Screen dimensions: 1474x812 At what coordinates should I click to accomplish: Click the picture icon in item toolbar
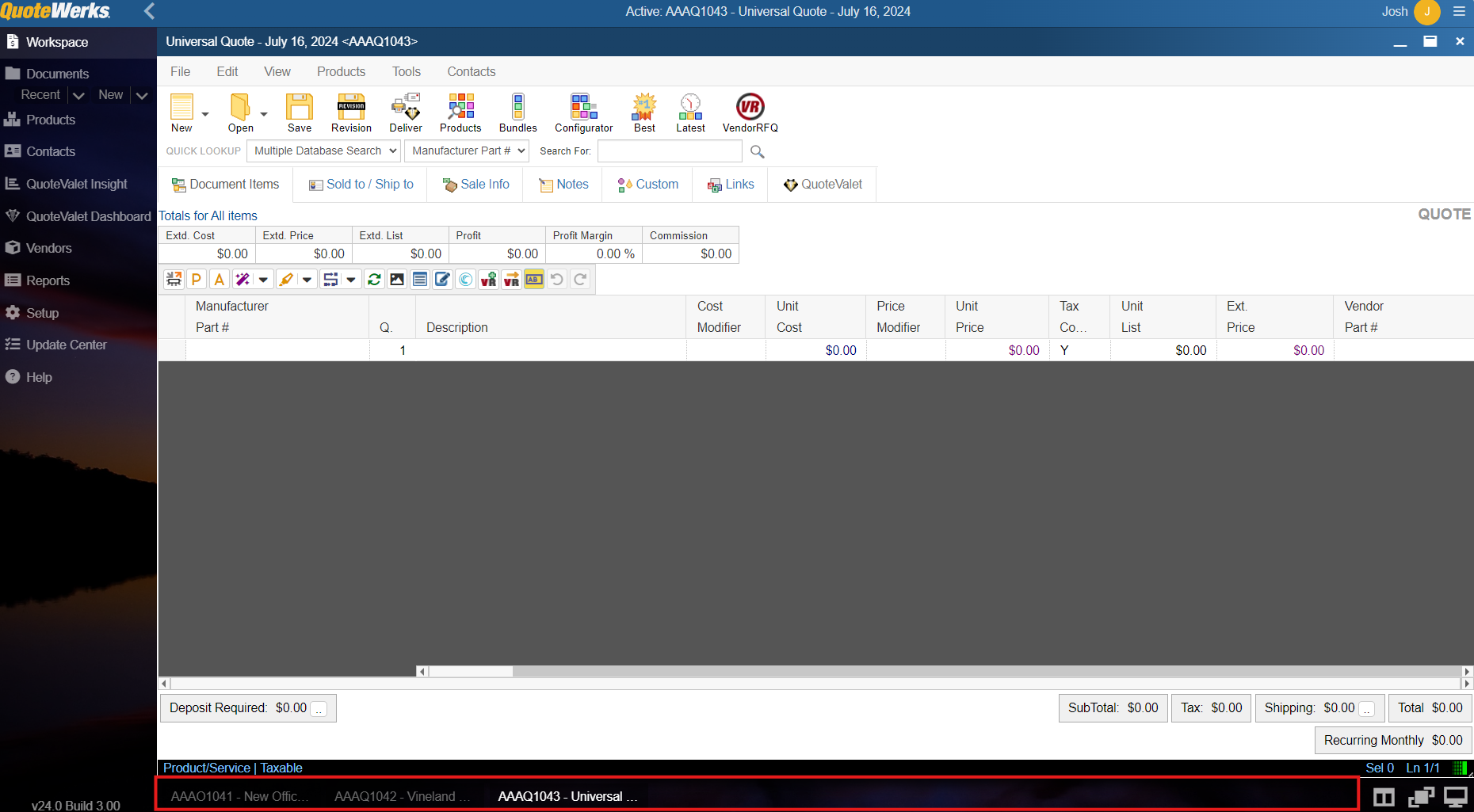coord(397,280)
